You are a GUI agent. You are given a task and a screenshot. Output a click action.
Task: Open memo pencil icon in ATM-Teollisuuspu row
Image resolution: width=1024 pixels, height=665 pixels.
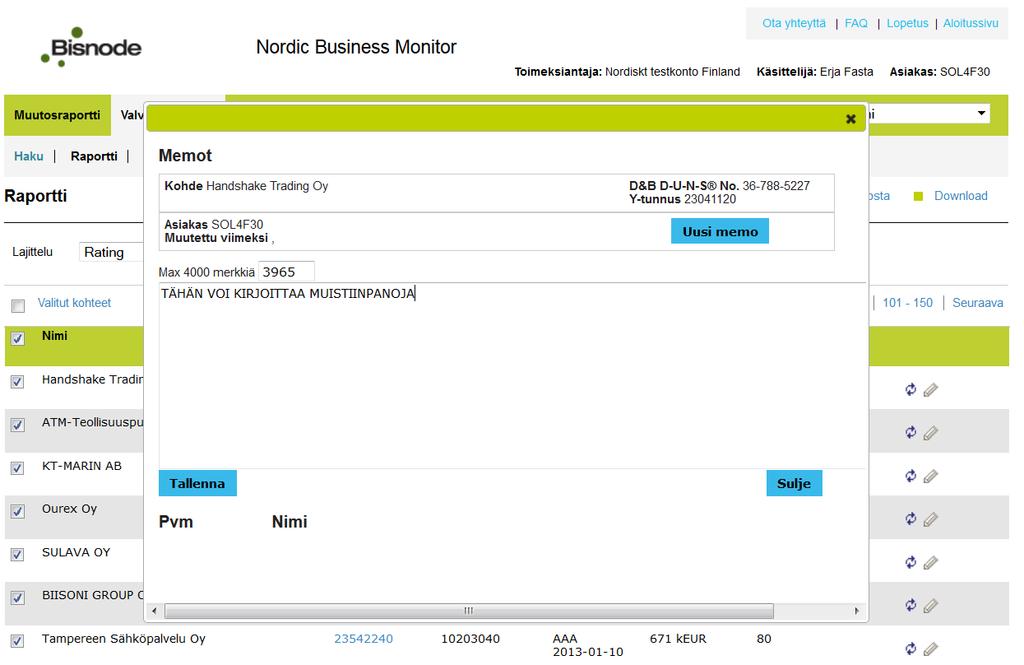point(931,433)
